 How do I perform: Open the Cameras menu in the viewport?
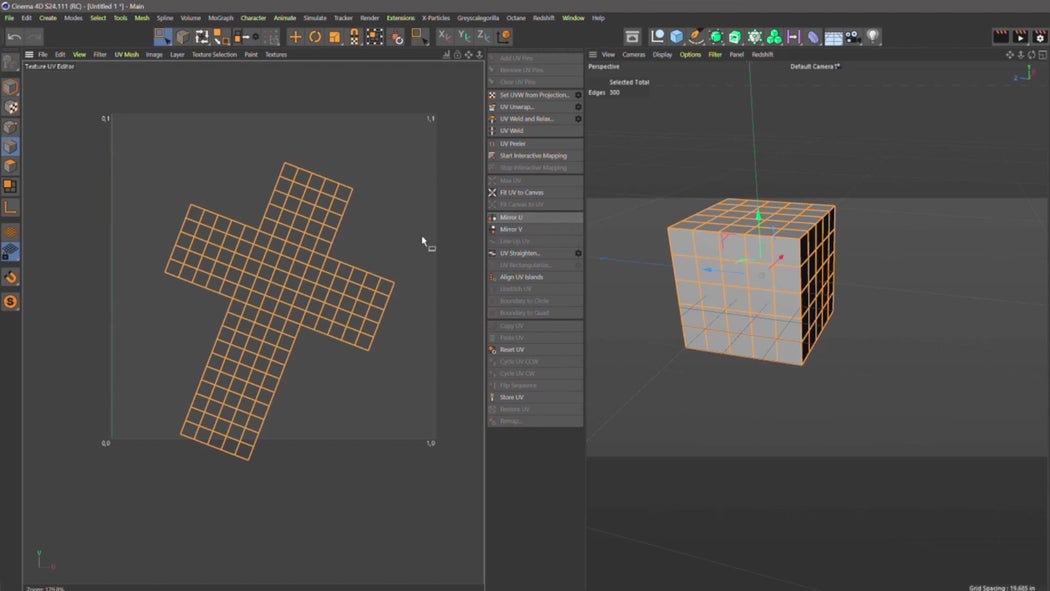tap(633, 55)
